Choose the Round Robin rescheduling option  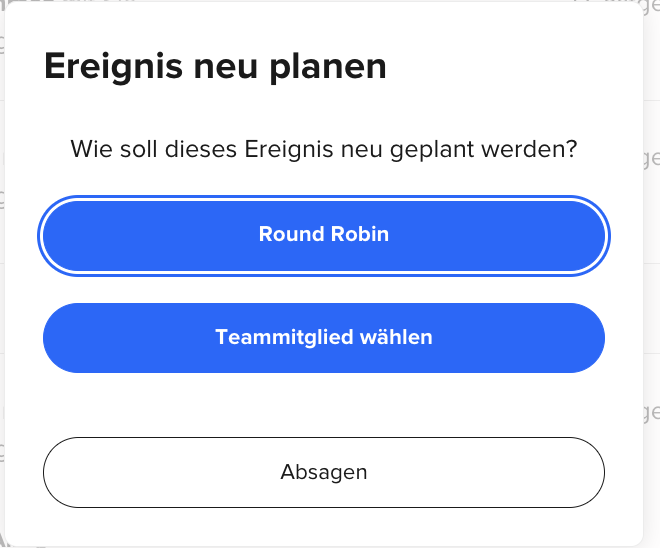[x=324, y=236]
